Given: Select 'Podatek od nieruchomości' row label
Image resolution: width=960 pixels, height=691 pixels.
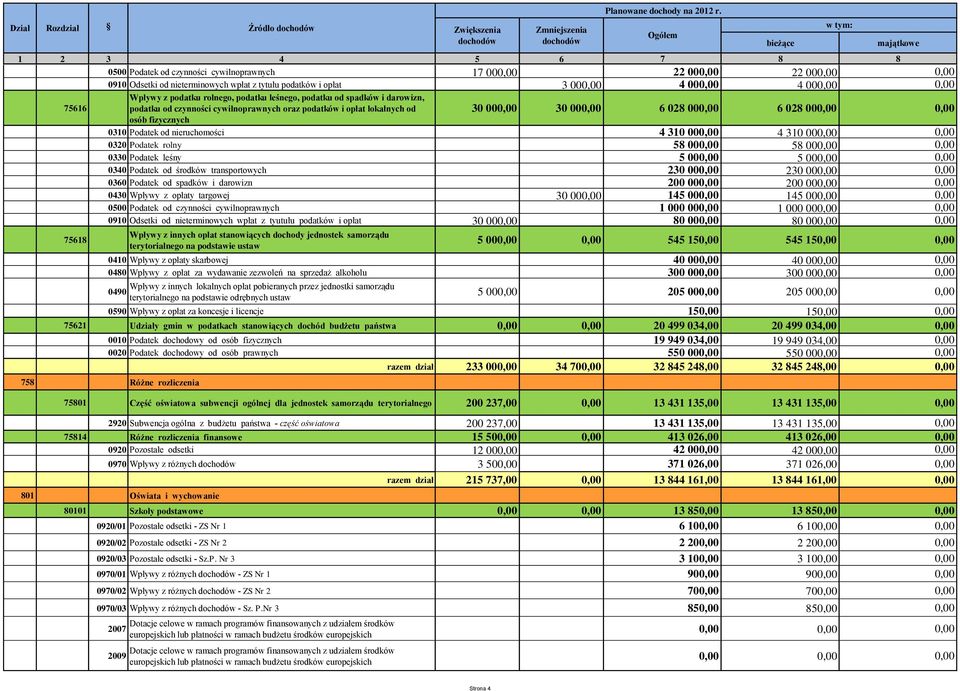Looking at the screenshot, I should pos(176,132).
